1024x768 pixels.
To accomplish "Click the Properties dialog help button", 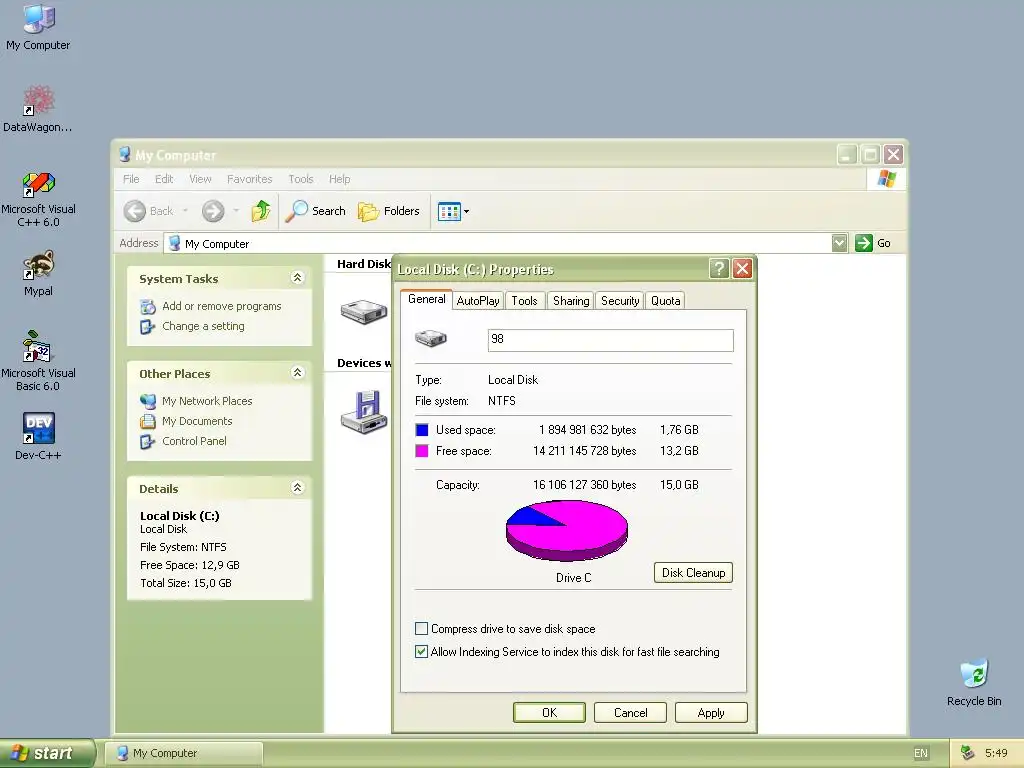I will [x=719, y=268].
